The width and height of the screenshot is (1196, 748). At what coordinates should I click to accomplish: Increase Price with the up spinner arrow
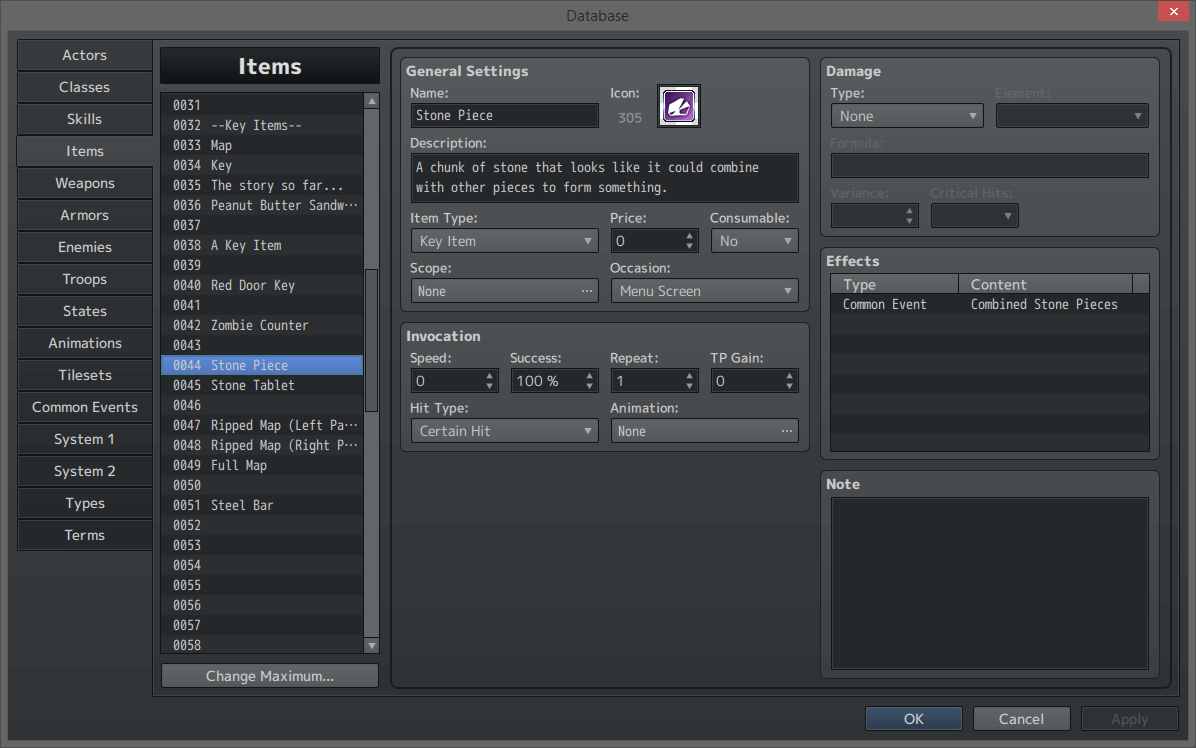(x=689, y=235)
